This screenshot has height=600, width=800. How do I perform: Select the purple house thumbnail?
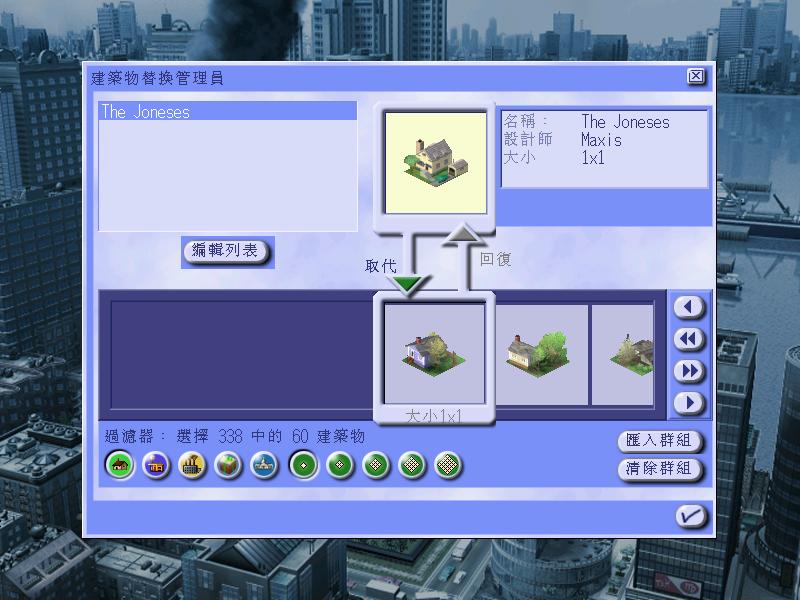(434, 354)
